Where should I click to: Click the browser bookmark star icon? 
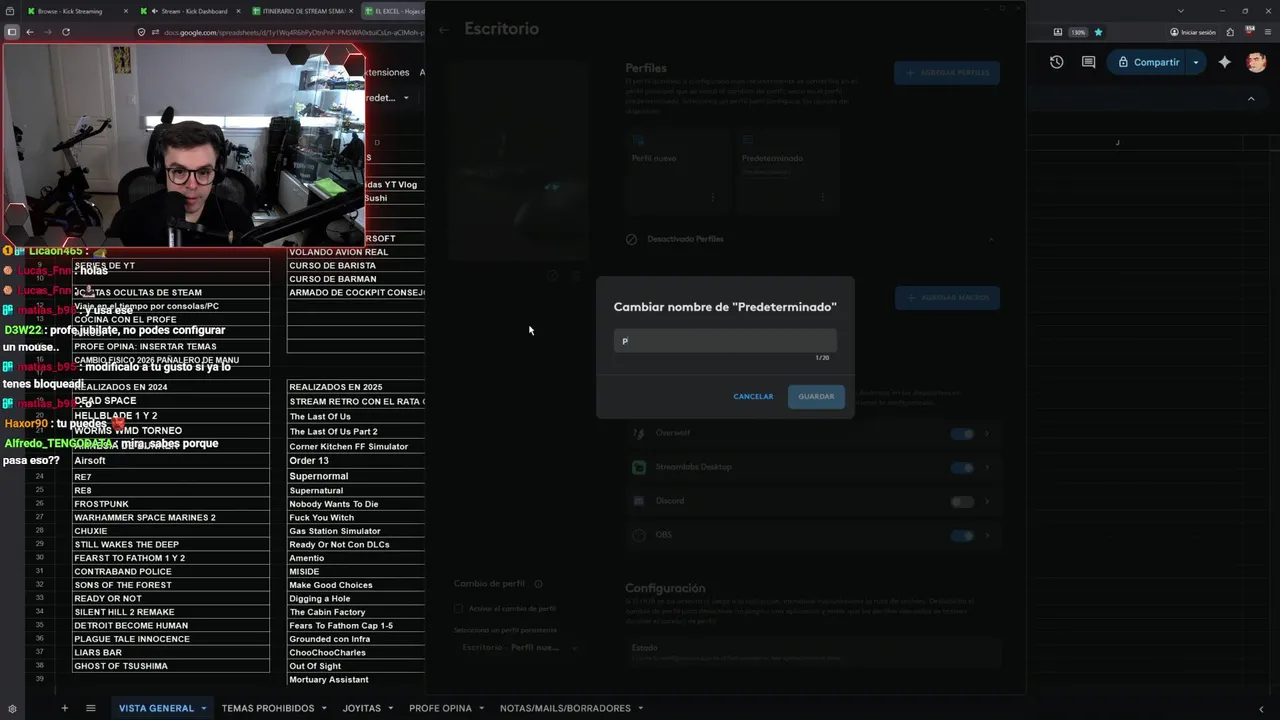click(x=1098, y=32)
